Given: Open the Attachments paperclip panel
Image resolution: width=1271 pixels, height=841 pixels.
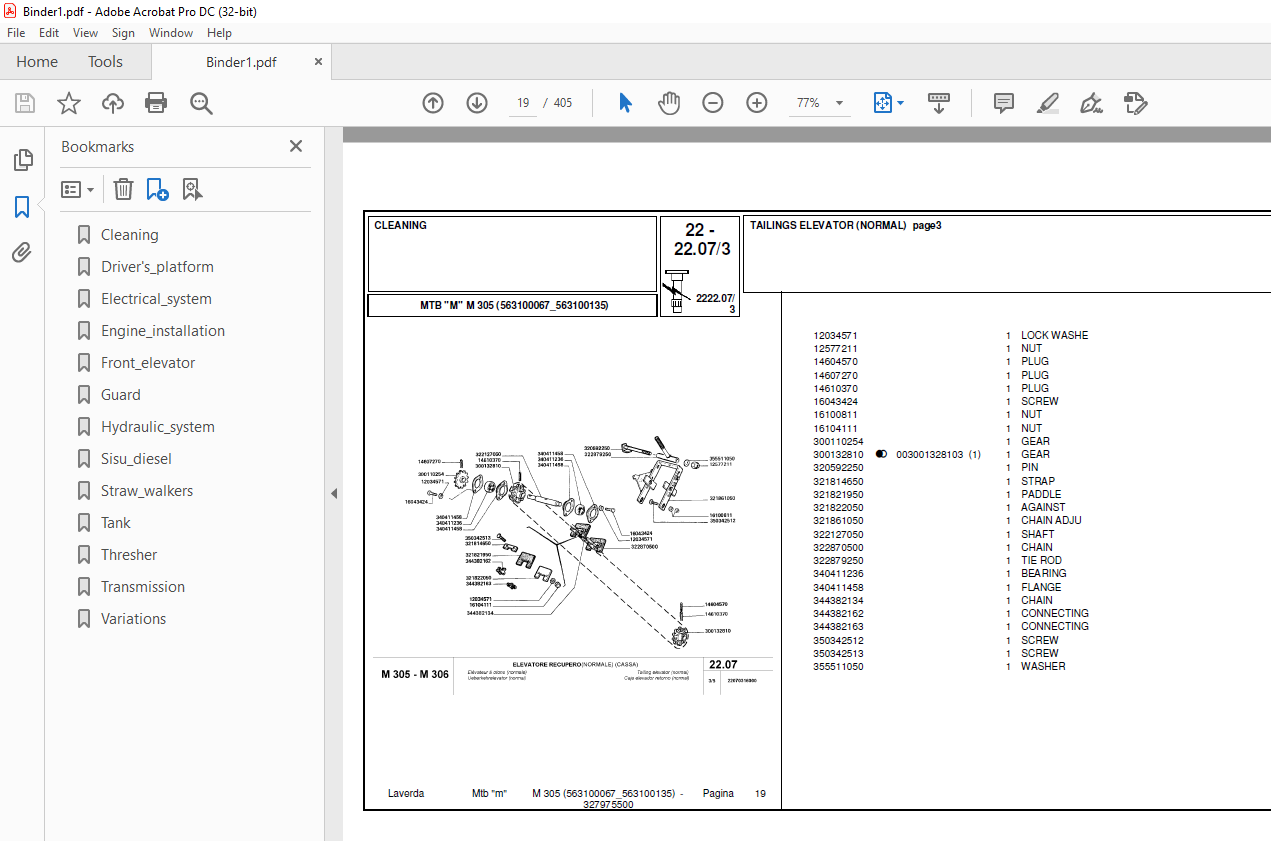Looking at the screenshot, I should click(22, 253).
